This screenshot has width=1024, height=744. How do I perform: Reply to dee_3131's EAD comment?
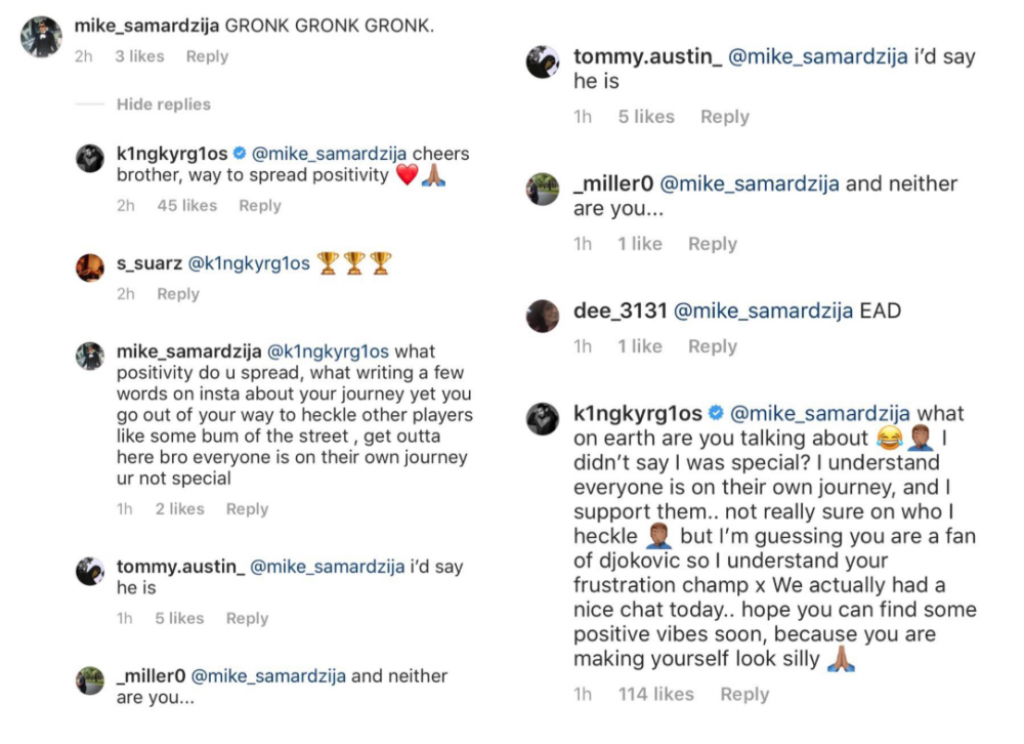712,346
